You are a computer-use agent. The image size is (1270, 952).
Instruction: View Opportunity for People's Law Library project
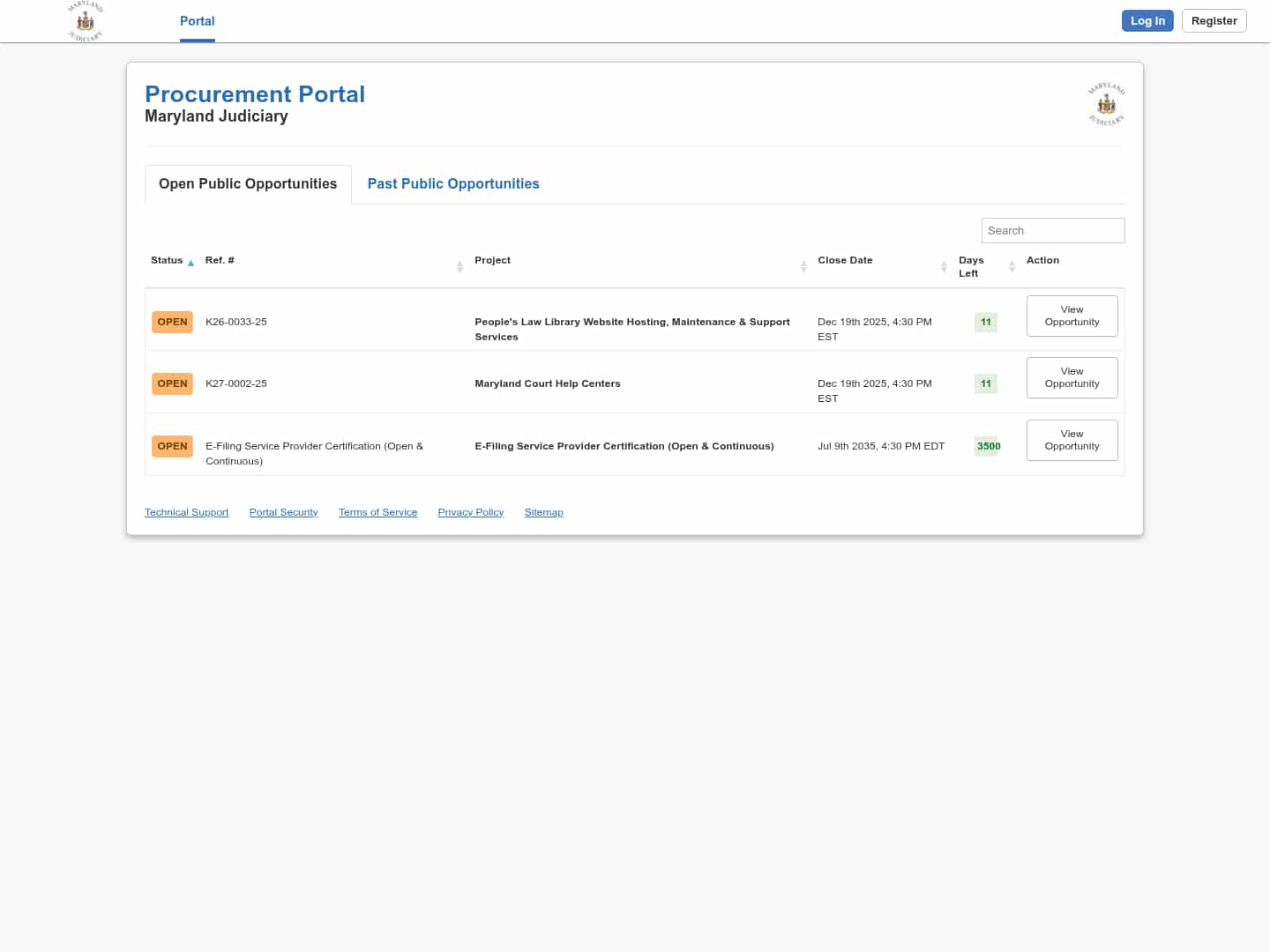coord(1072,316)
